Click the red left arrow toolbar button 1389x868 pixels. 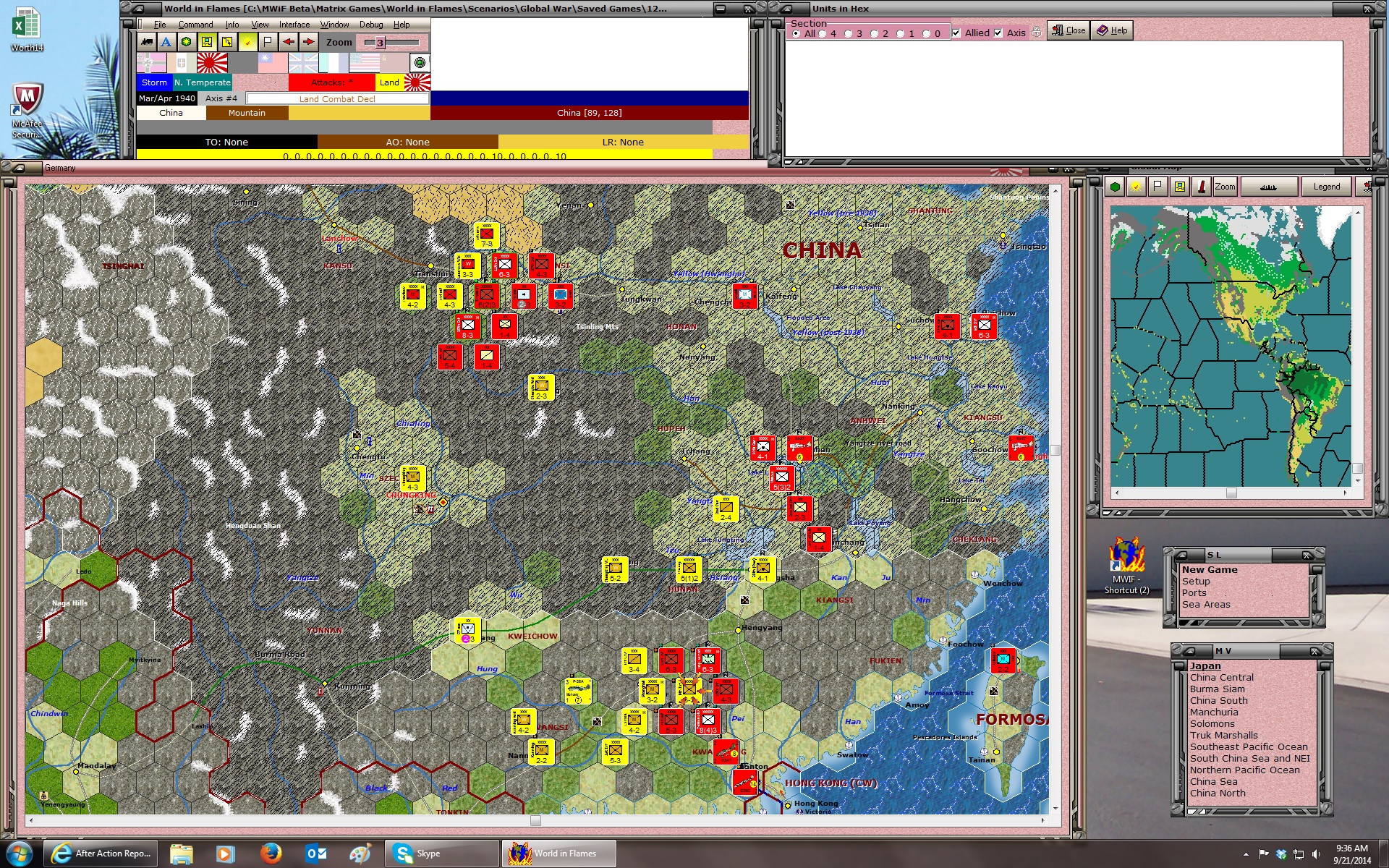click(289, 42)
